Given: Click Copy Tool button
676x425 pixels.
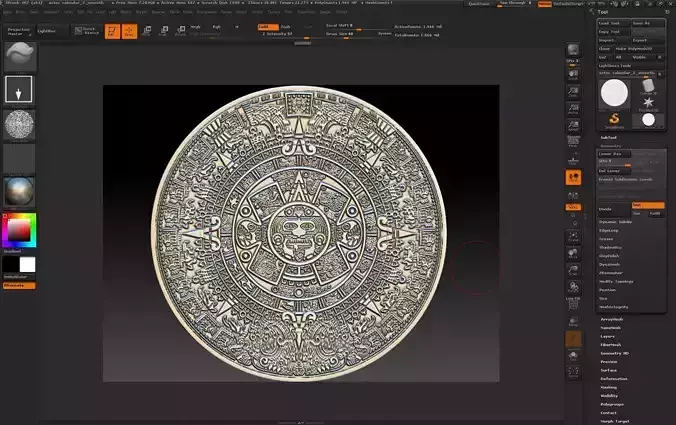Looking at the screenshot, I should (x=614, y=32).
